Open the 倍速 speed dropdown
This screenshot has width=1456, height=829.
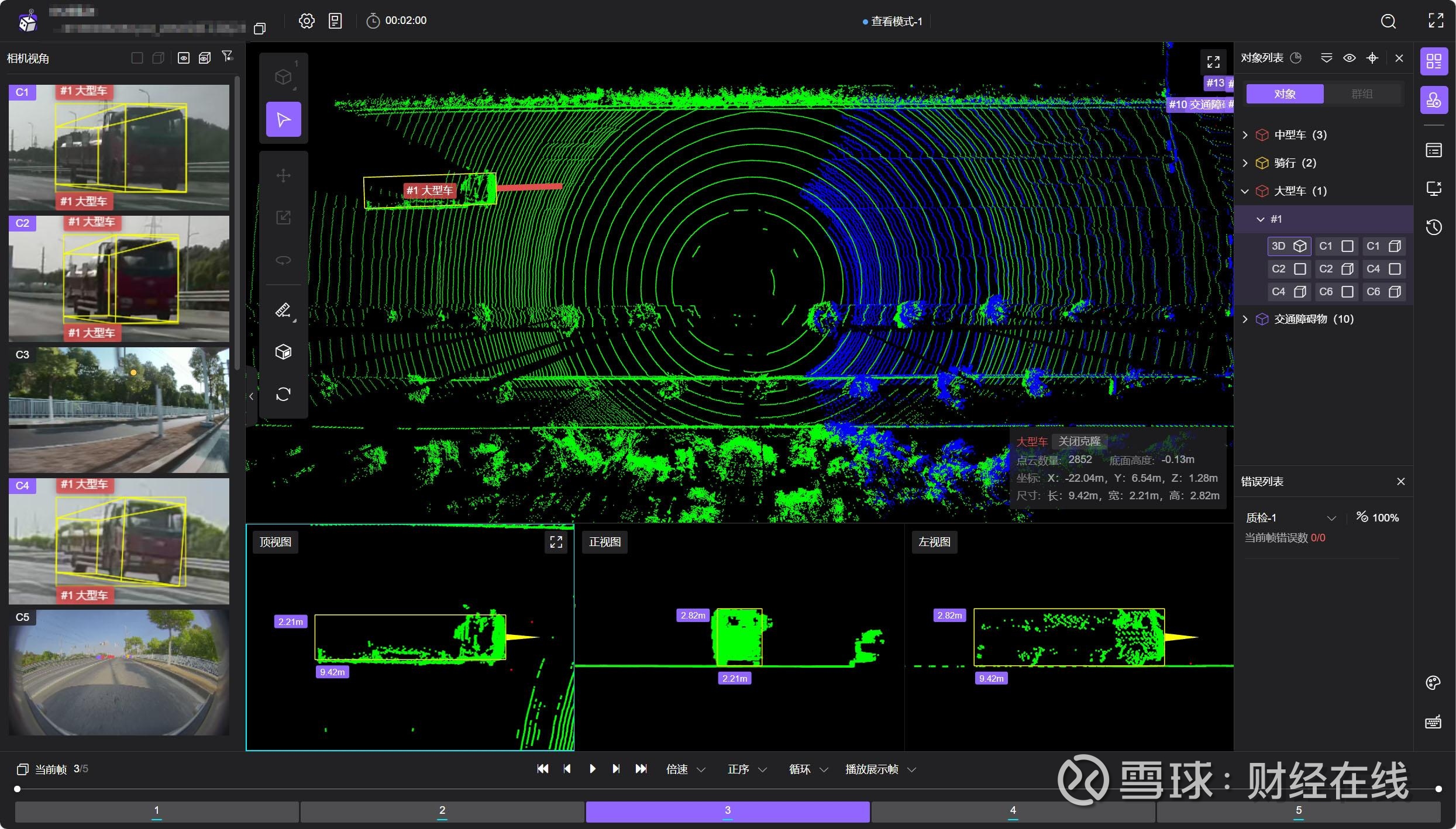click(686, 769)
